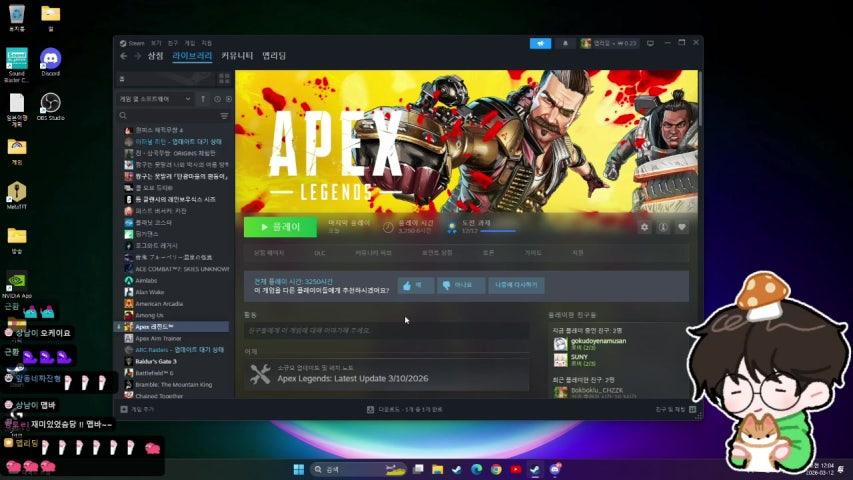Screen dimensions: 853x480
Task: Open File Explorer from the taskbar
Action: (x=437, y=469)
